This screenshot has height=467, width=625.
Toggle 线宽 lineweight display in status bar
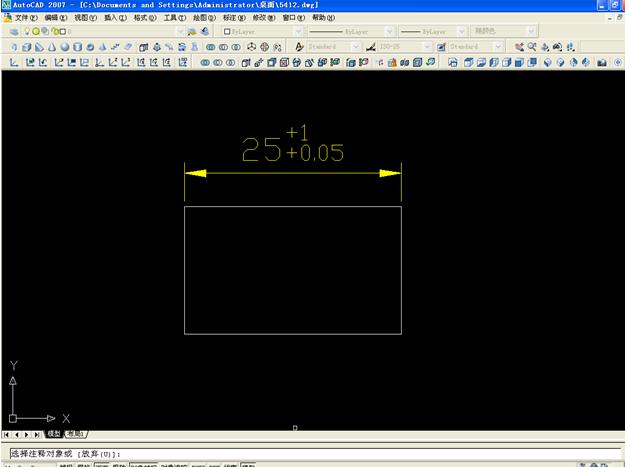[230, 465]
